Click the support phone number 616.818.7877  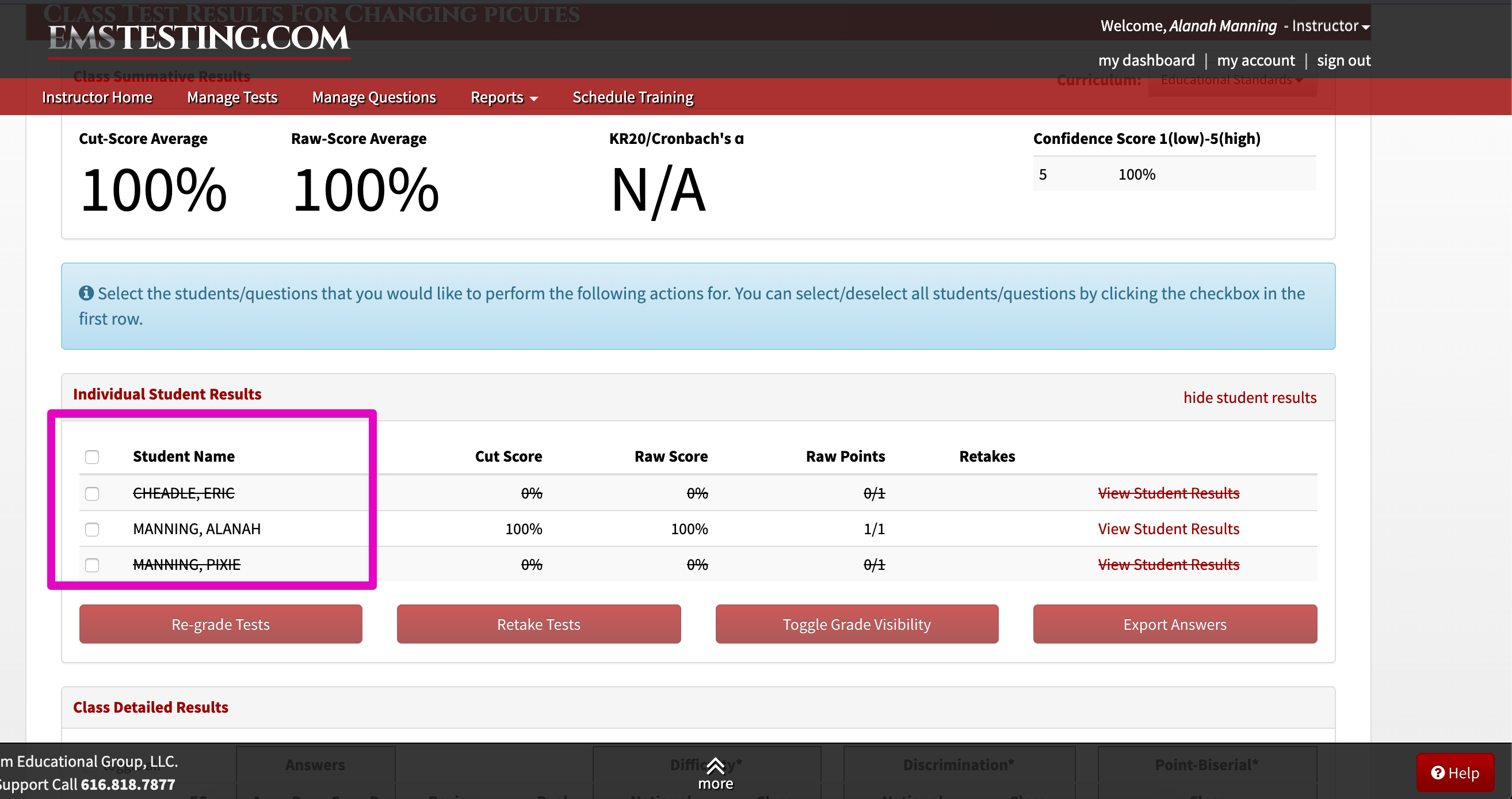128,785
